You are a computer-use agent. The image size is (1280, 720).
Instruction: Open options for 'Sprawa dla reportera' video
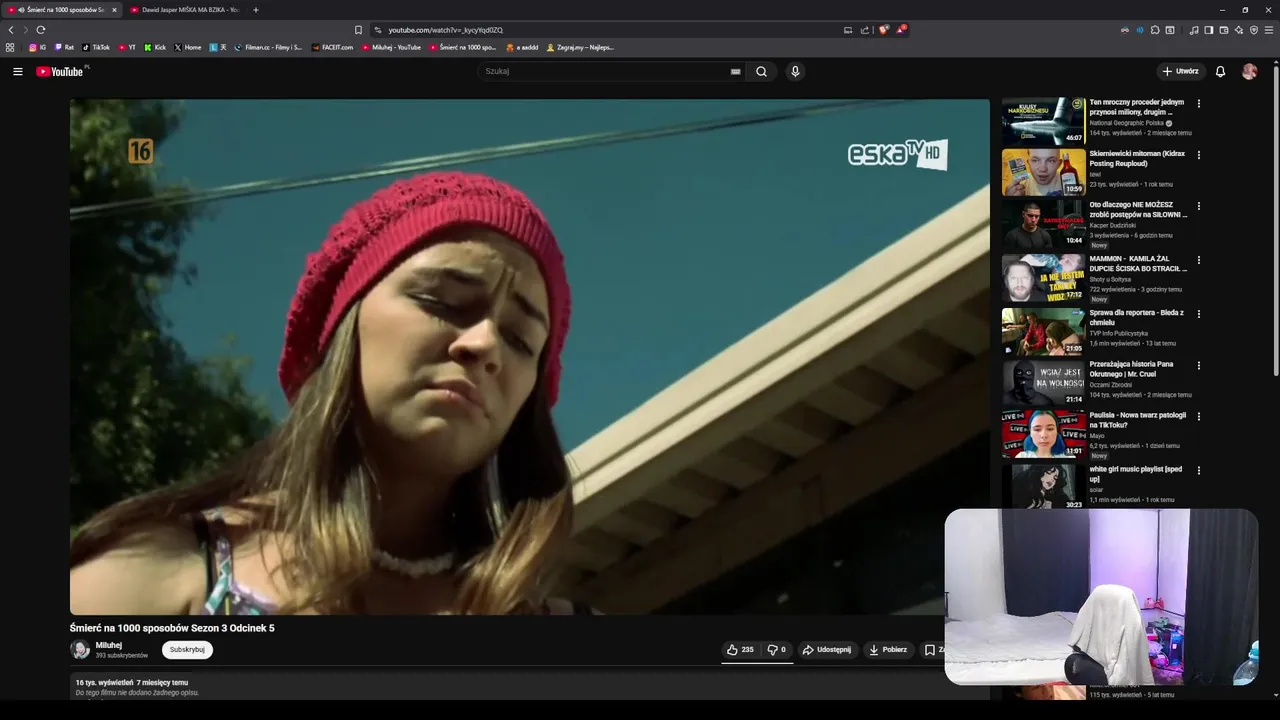click(x=1199, y=314)
